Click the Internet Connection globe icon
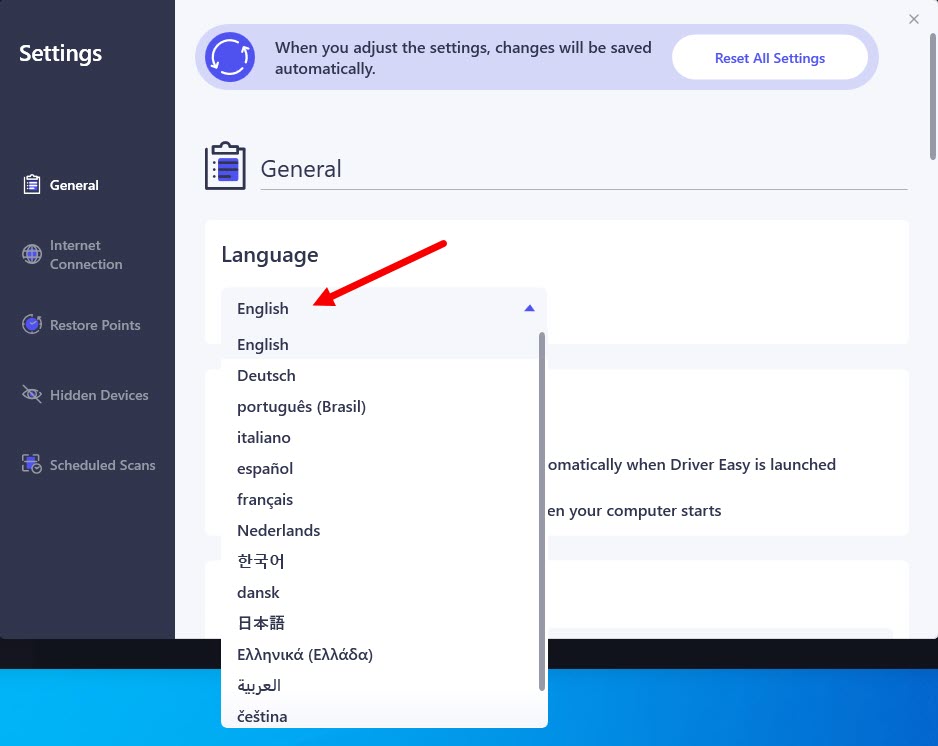This screenshot has height=746, width=938. pos(32,255)
